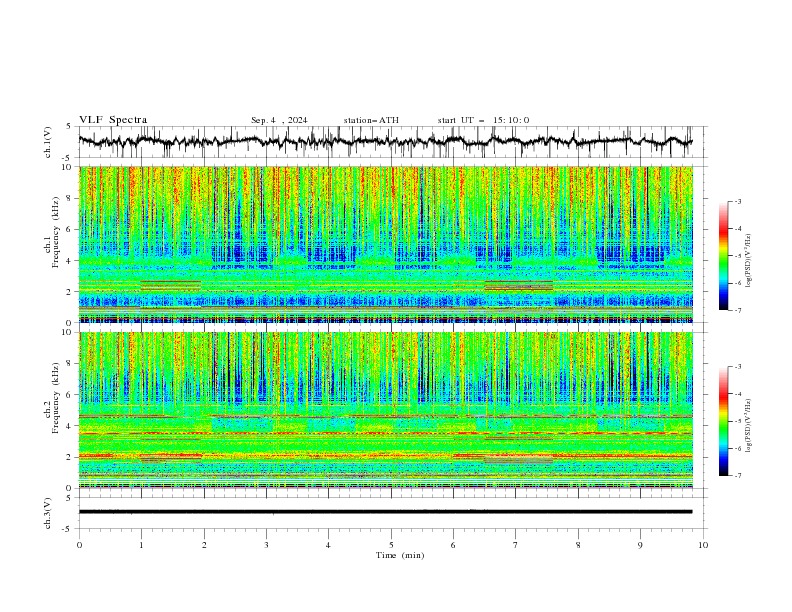Click the time axis tick label "6"
The height and width of the screenshot is (612, 792).
[453, 545]
